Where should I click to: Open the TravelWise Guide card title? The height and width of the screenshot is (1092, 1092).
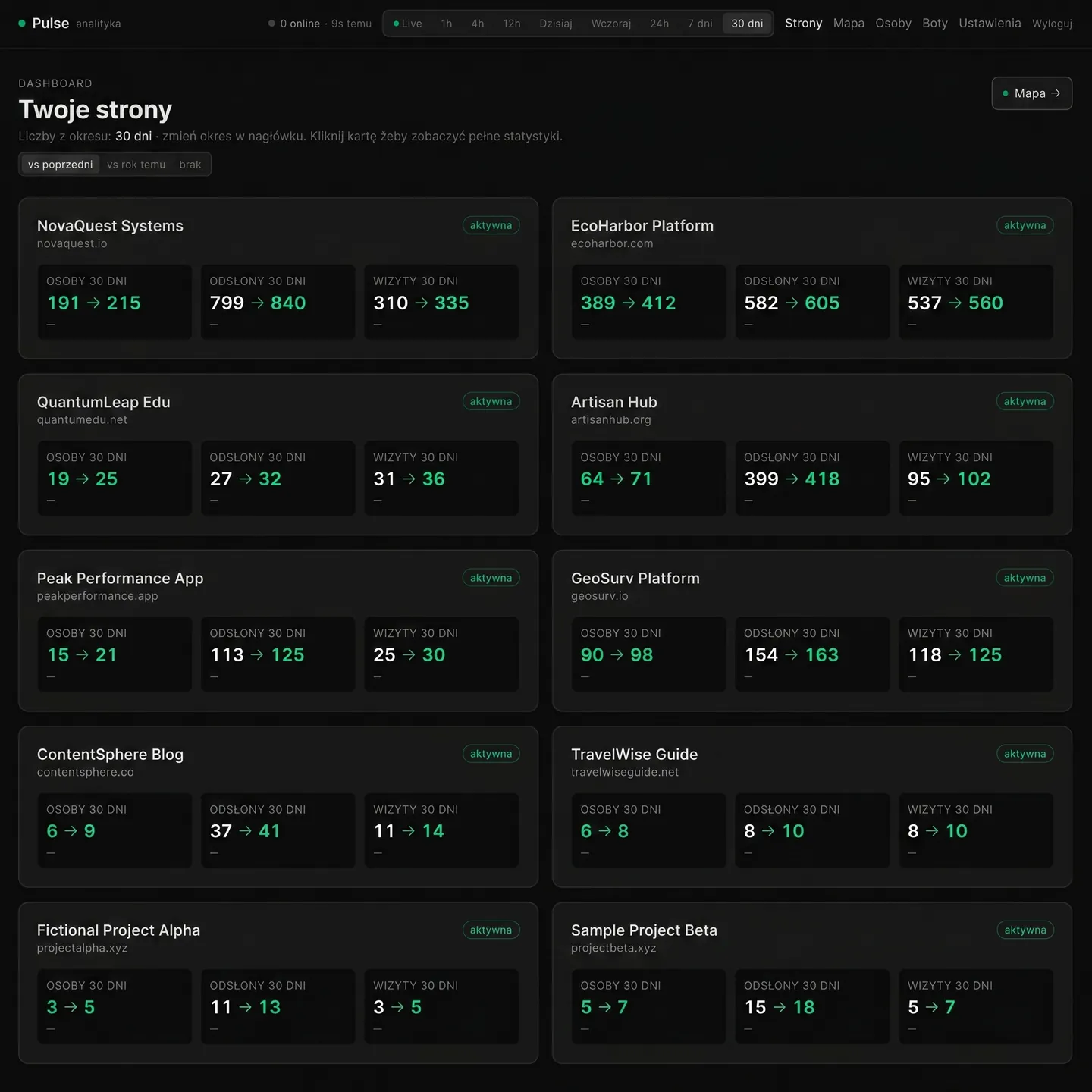[635, 755]
